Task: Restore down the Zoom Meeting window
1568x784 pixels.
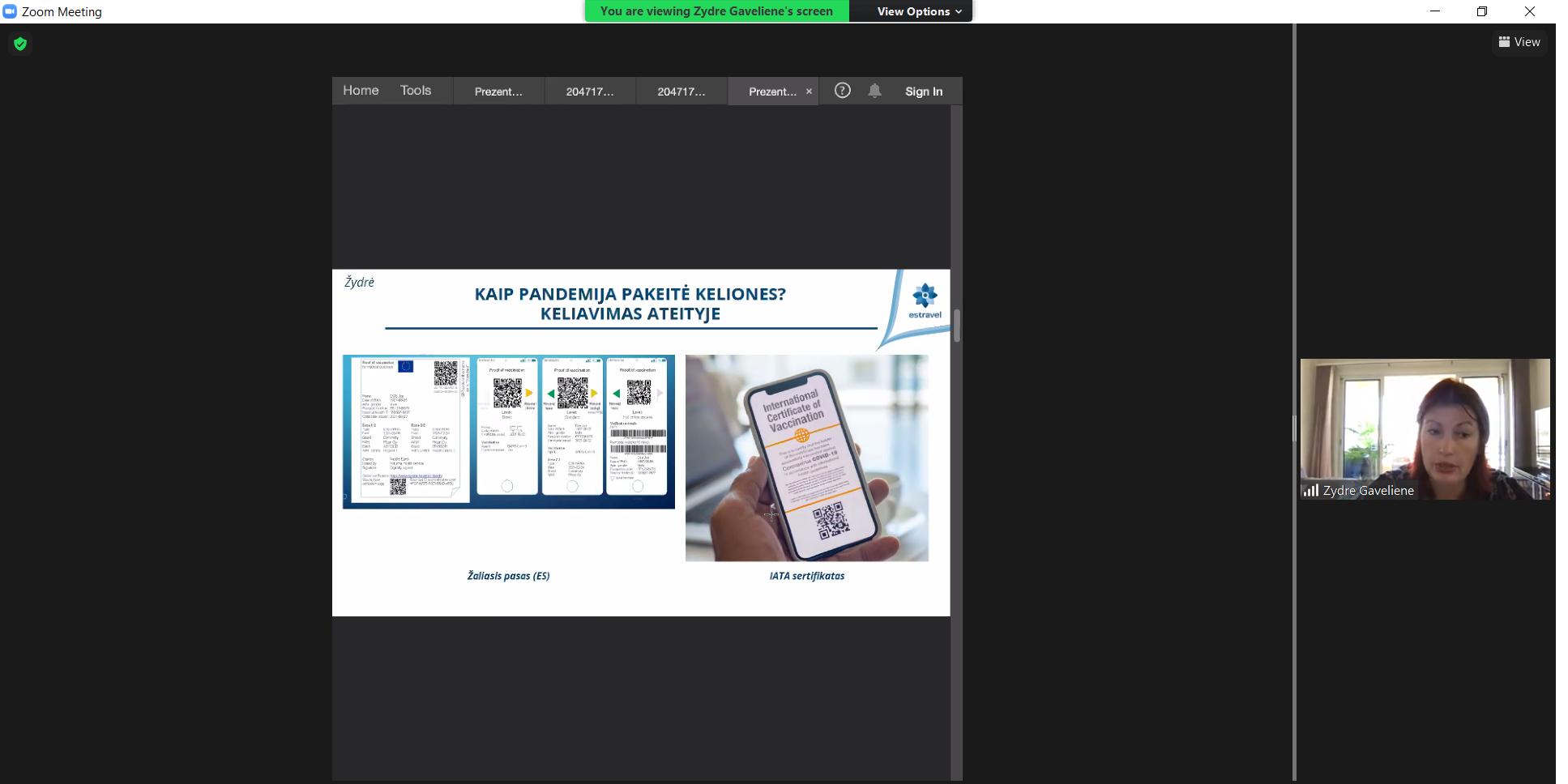Action: [1482, 11]
